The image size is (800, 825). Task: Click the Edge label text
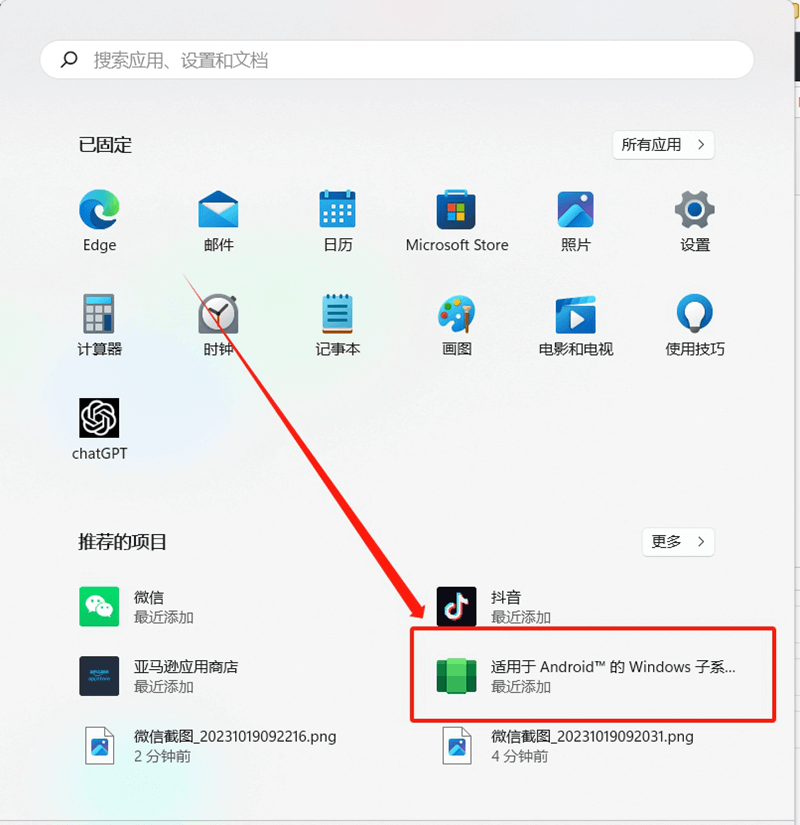coord(99,245)
